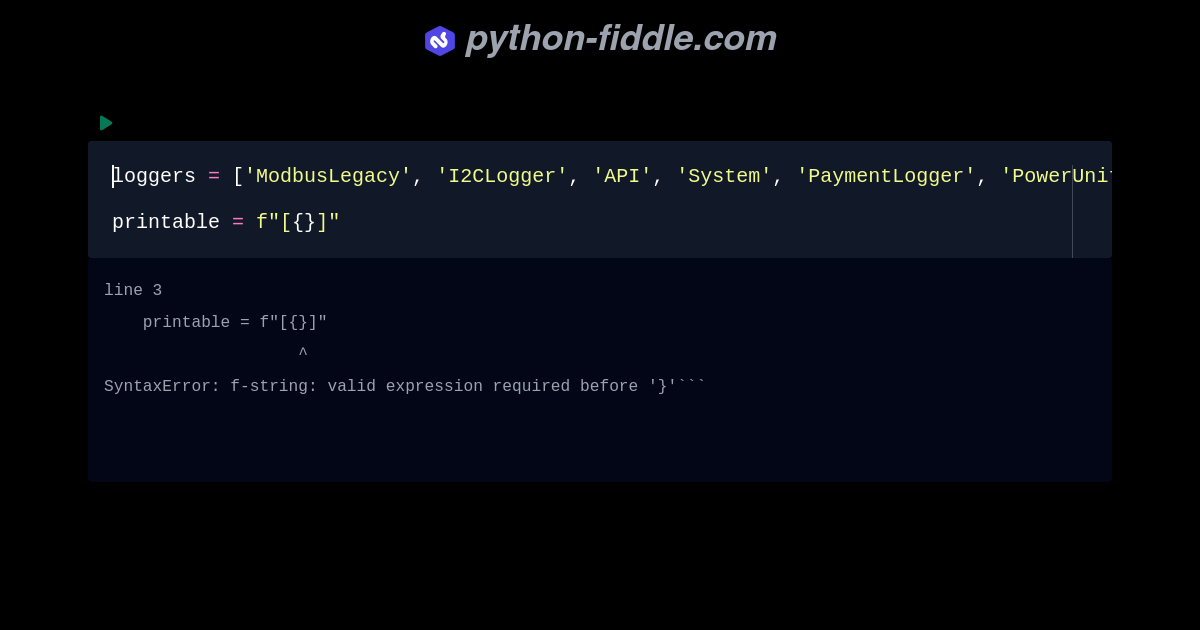Click the green Run code button
Screen dimensions: 1200x630
(106, 123)
